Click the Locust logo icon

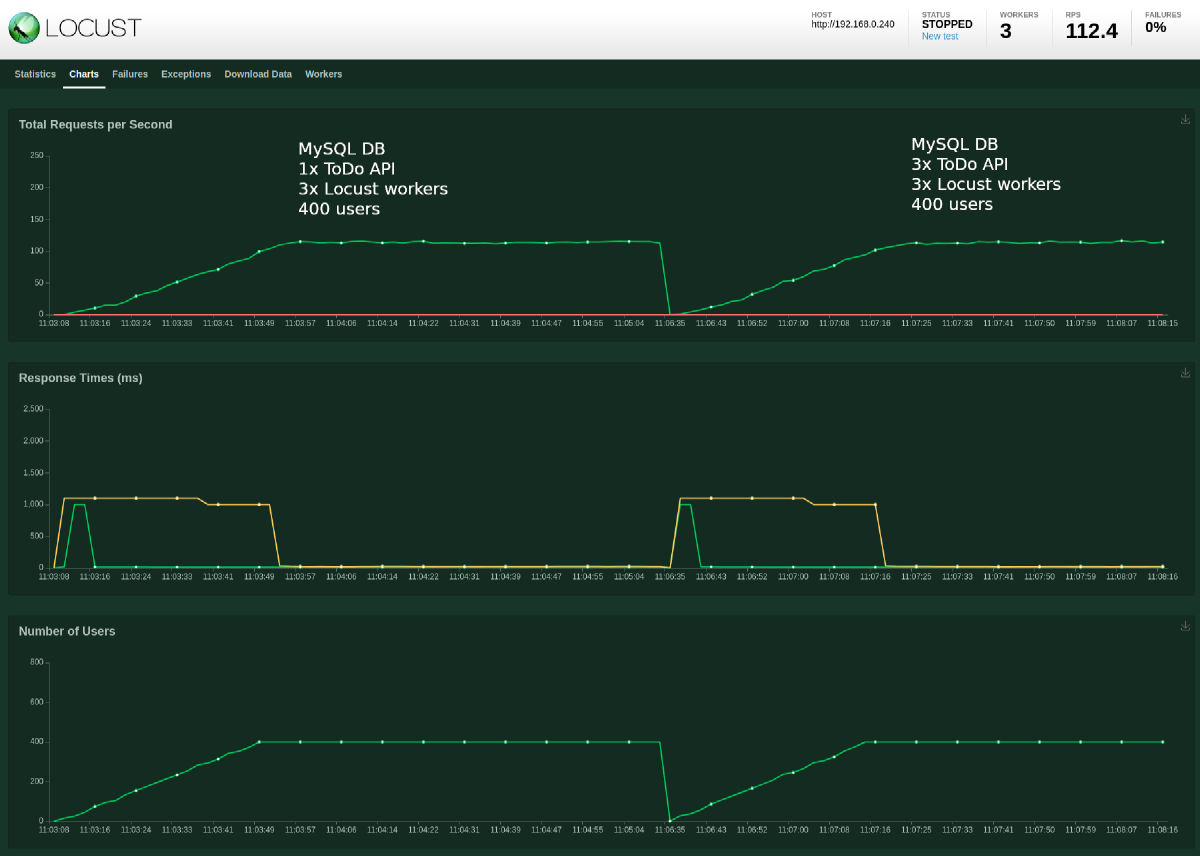(24, 28)
